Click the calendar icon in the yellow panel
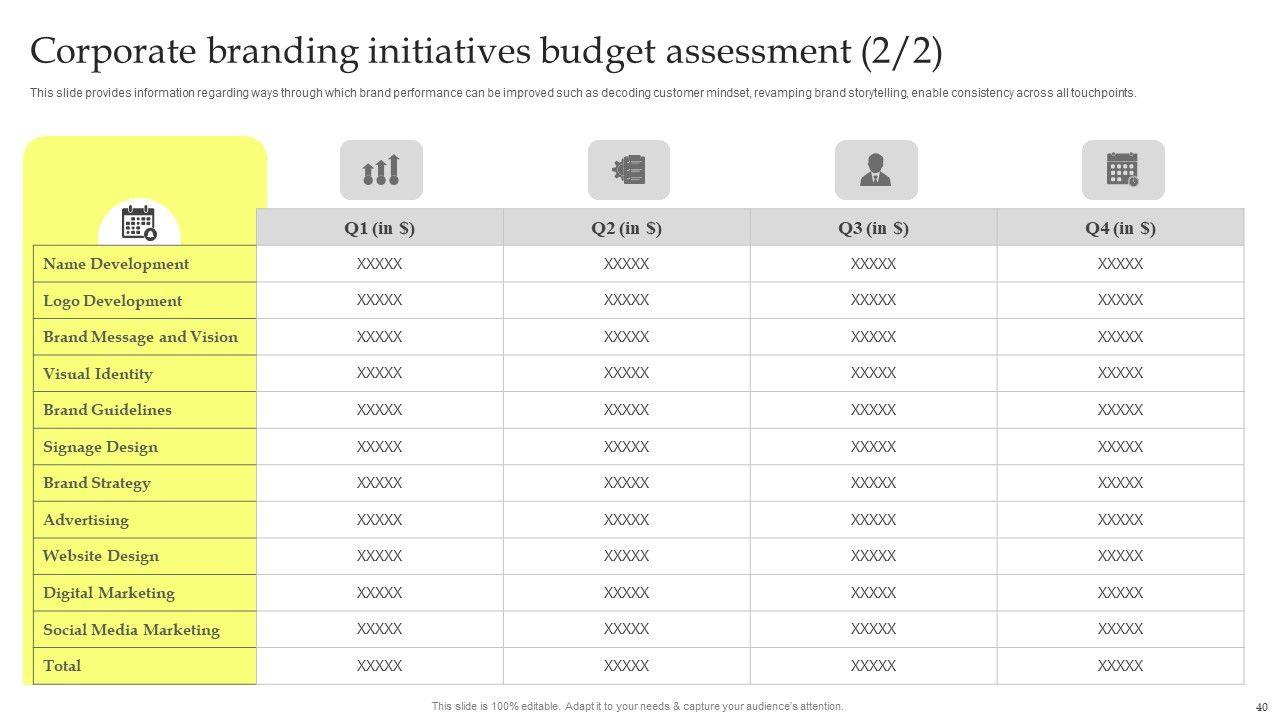Image resolution: width=1280 pixels, height=720 pixels. (139, 223)
